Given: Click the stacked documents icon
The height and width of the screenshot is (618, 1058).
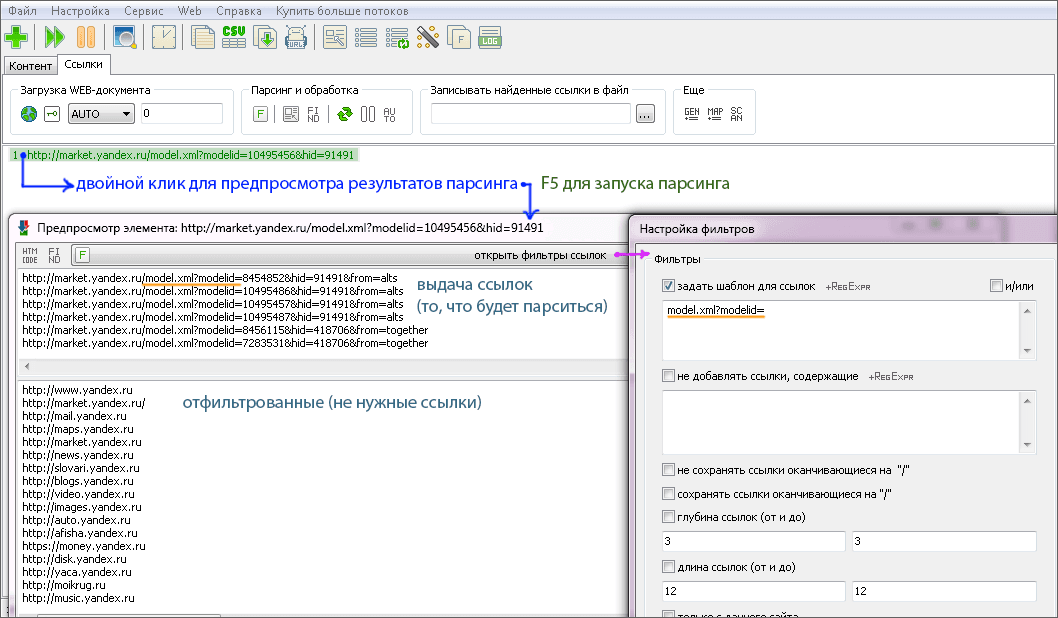Looking at the screenshot, I should pyautogui.click(x=202, y=37).
